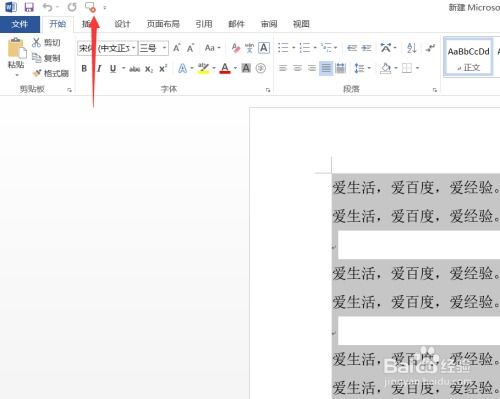Viewport: 500px width, 399px height.
Task: Select the 正文 style thumbnail
Action: click(x=468, y=57)
